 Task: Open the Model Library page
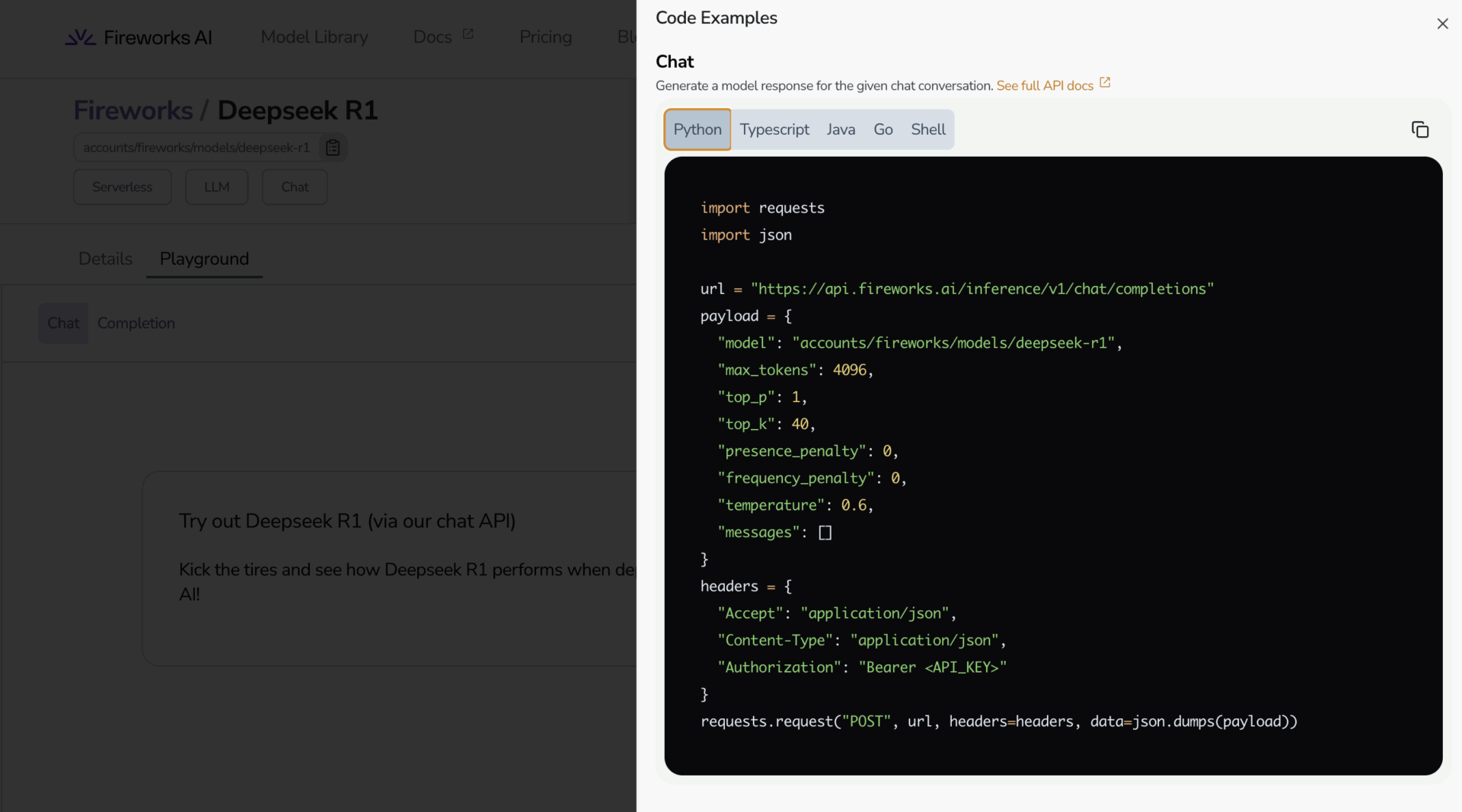pos(314,37)
